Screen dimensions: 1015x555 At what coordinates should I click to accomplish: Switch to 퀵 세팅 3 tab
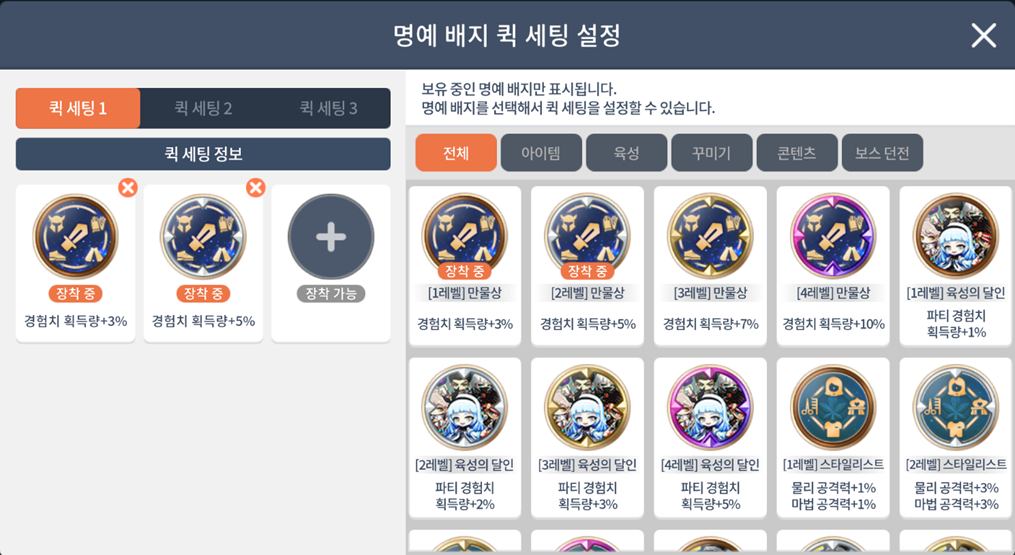click(x=328, y=108)
